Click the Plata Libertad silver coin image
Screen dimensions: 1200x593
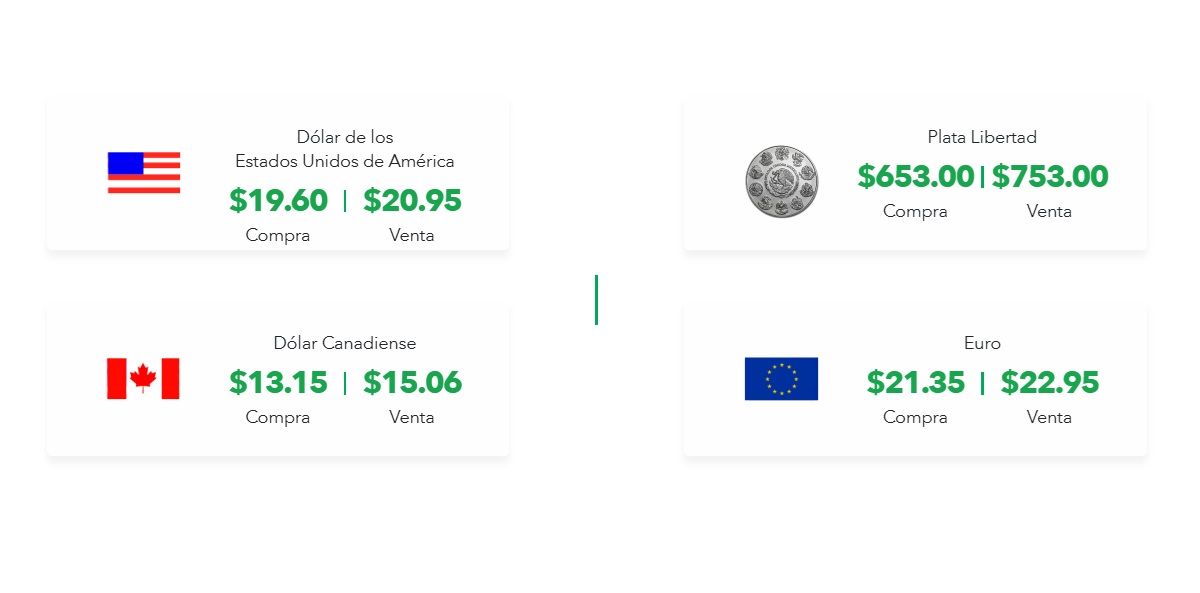pyautogui.click(x=782, y=181)
